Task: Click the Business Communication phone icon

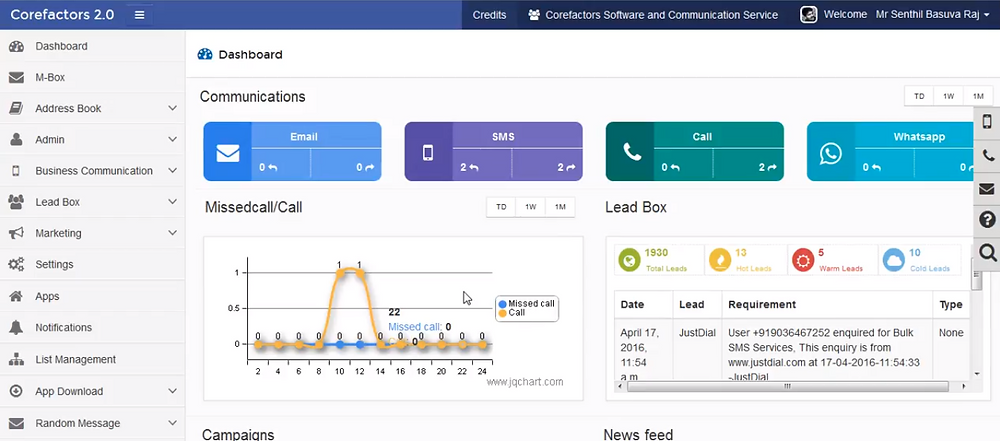Action: pyautogui.click(x=16, y=170)
